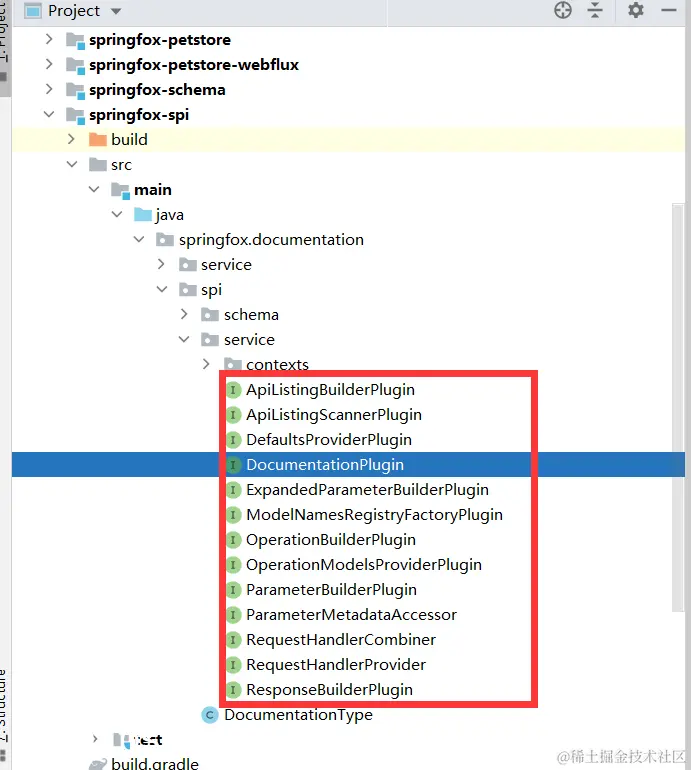The image size is (691, 770).
Task: Expand the springfox-schema module
Action: coord(49,89)
